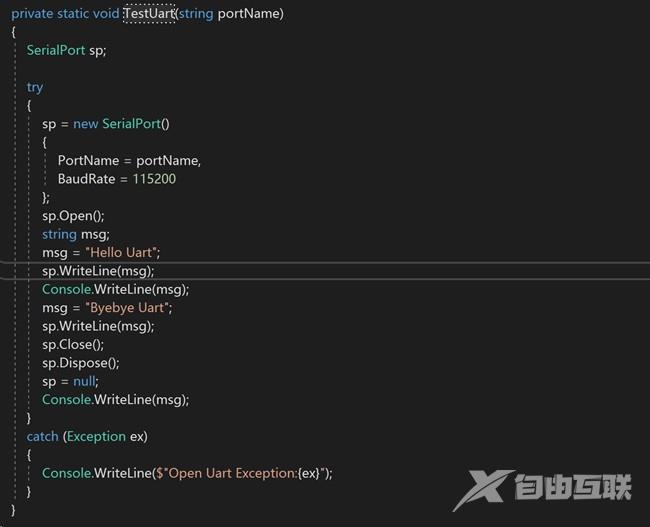This screenshot has width=650, height=527.
Task: Place cursor on sp.Open() call
Action: 73,215
